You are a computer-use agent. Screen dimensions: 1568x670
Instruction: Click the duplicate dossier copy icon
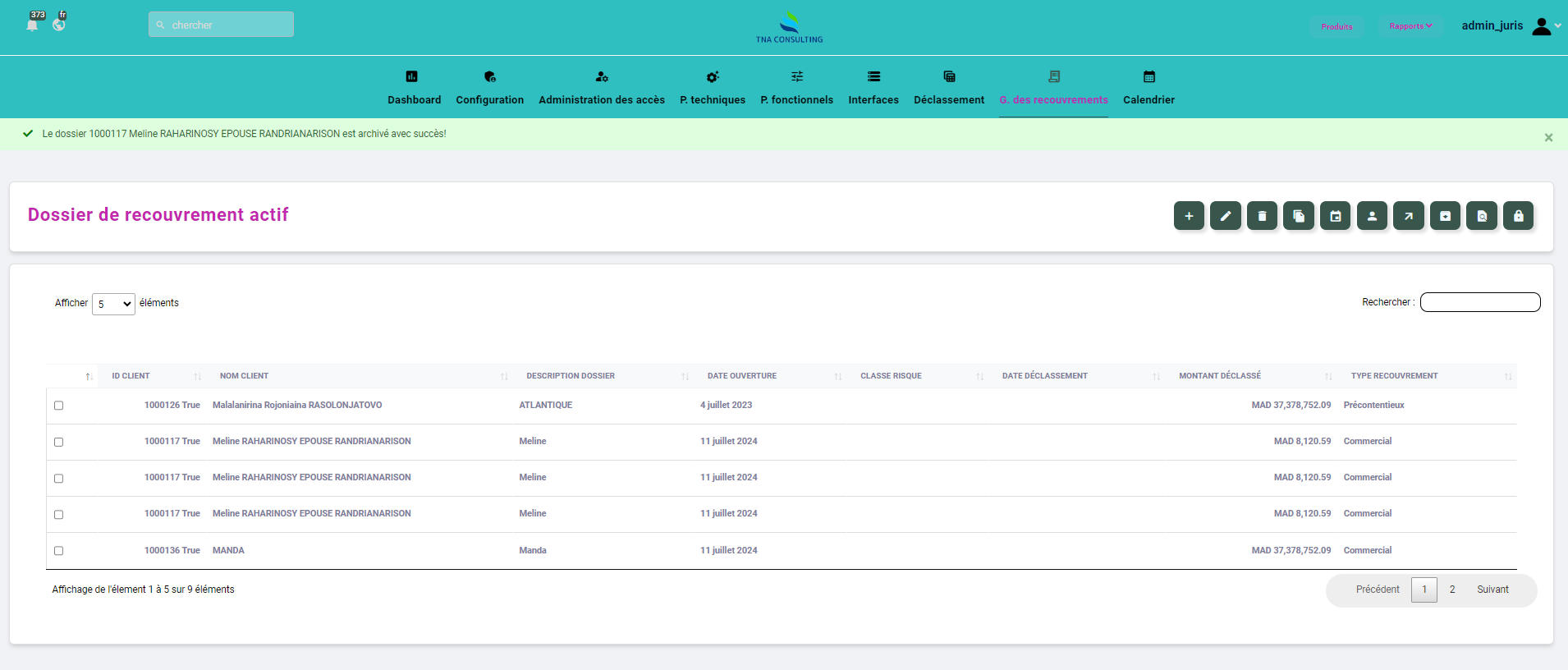1299,216
